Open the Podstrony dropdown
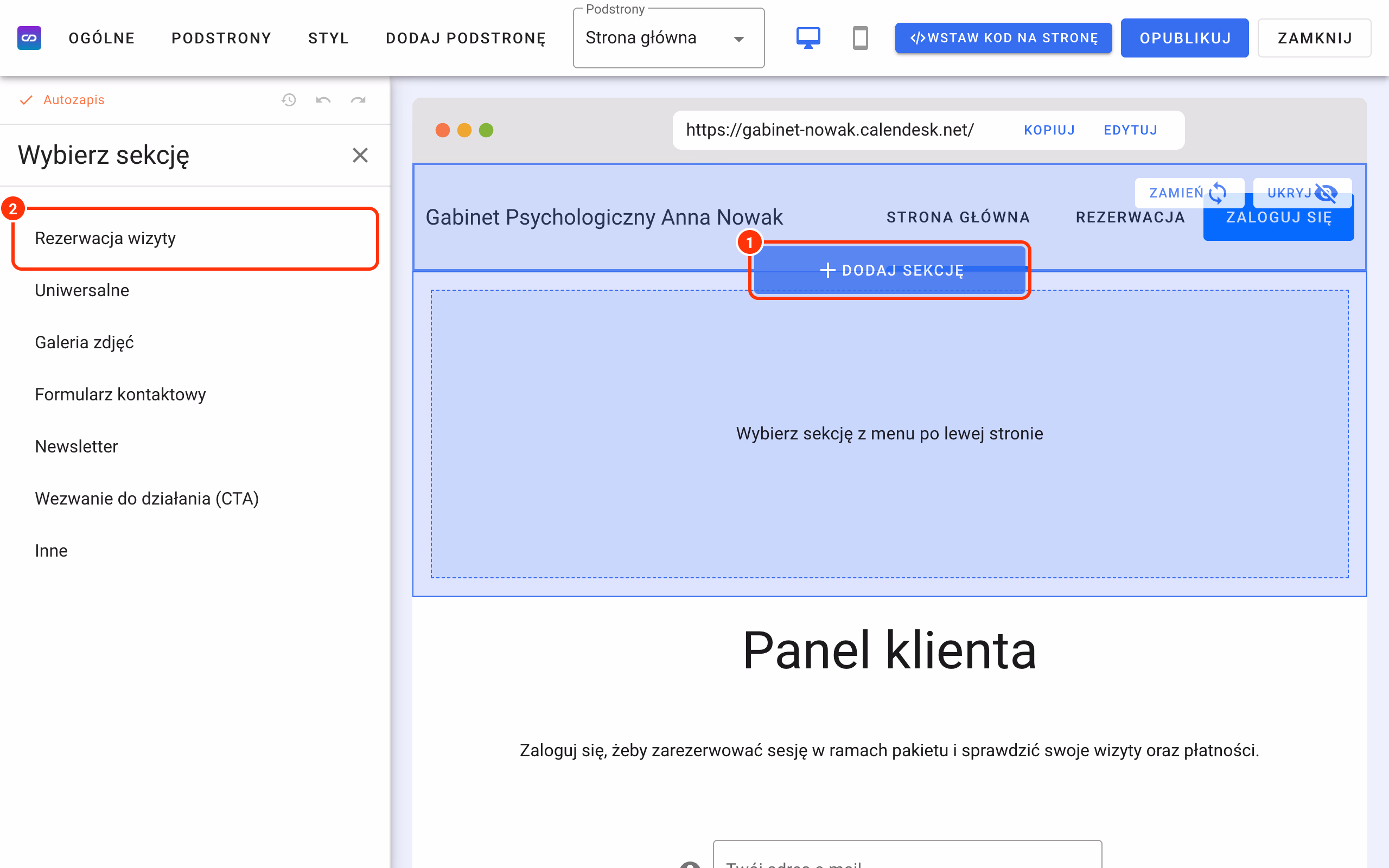This screenshot has height=868, width=1389. (x=668, y=38)
